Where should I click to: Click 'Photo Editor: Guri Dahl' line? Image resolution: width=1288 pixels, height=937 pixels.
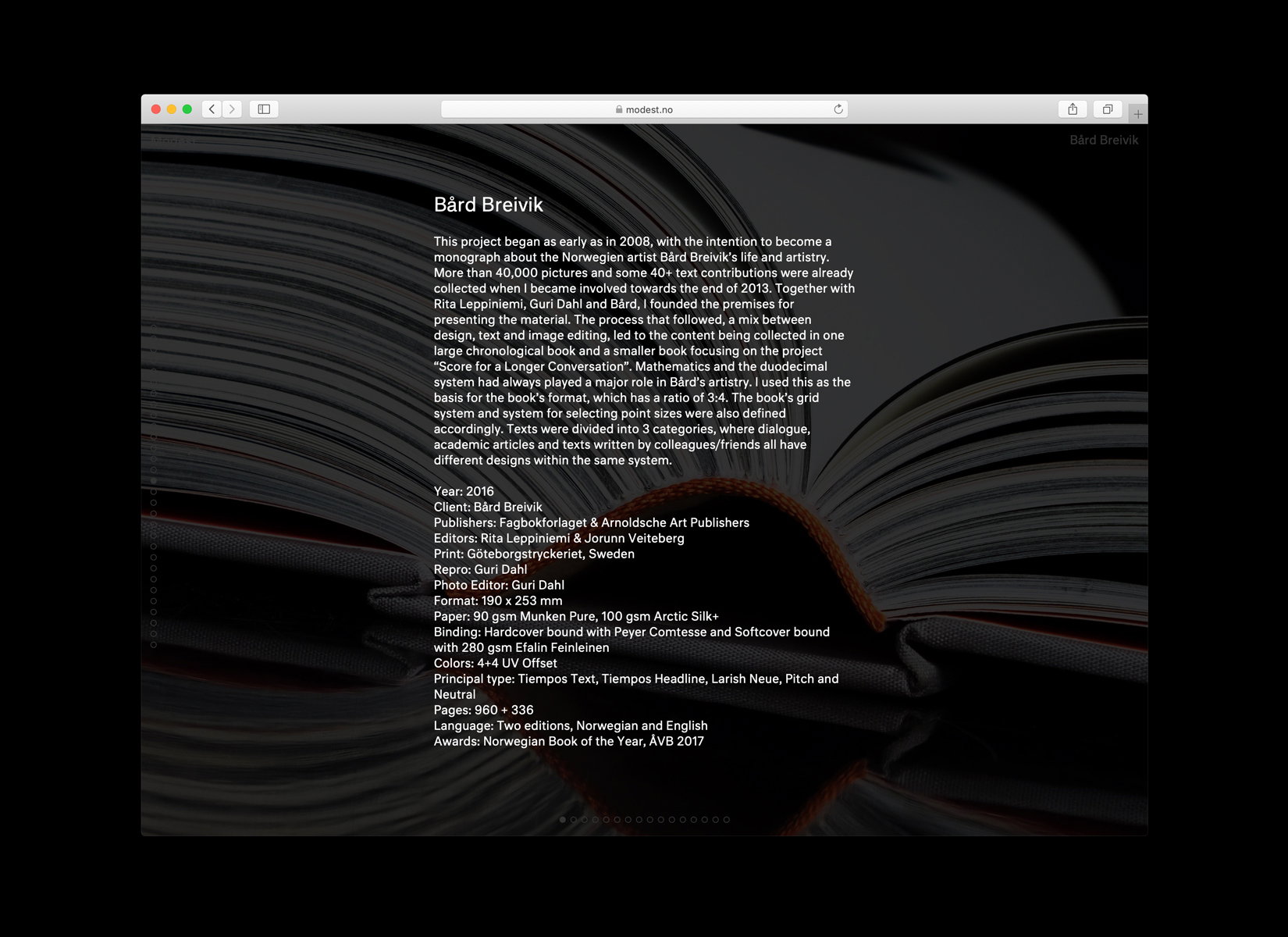[499, 585]
